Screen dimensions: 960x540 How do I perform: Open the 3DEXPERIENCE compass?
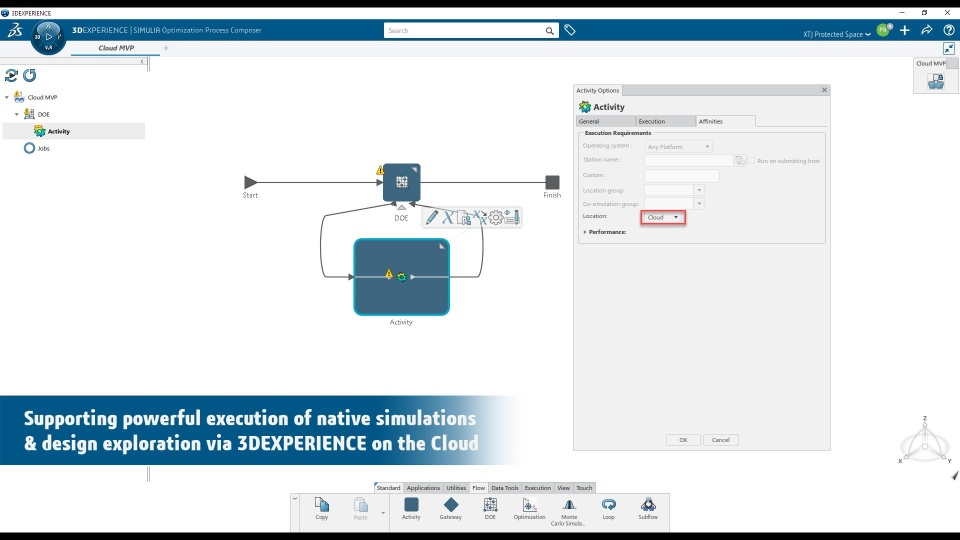click(48, 37)
